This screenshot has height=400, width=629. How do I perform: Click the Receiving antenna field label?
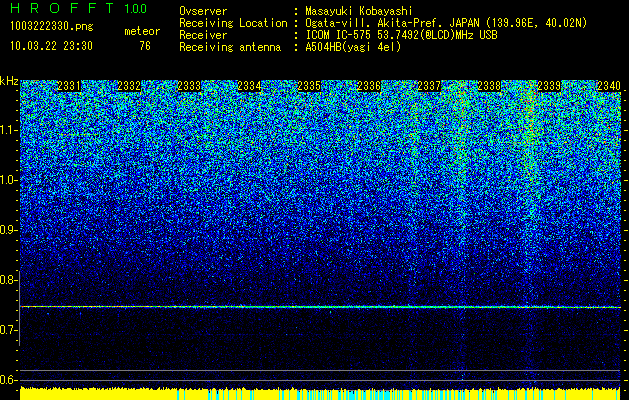230,47
